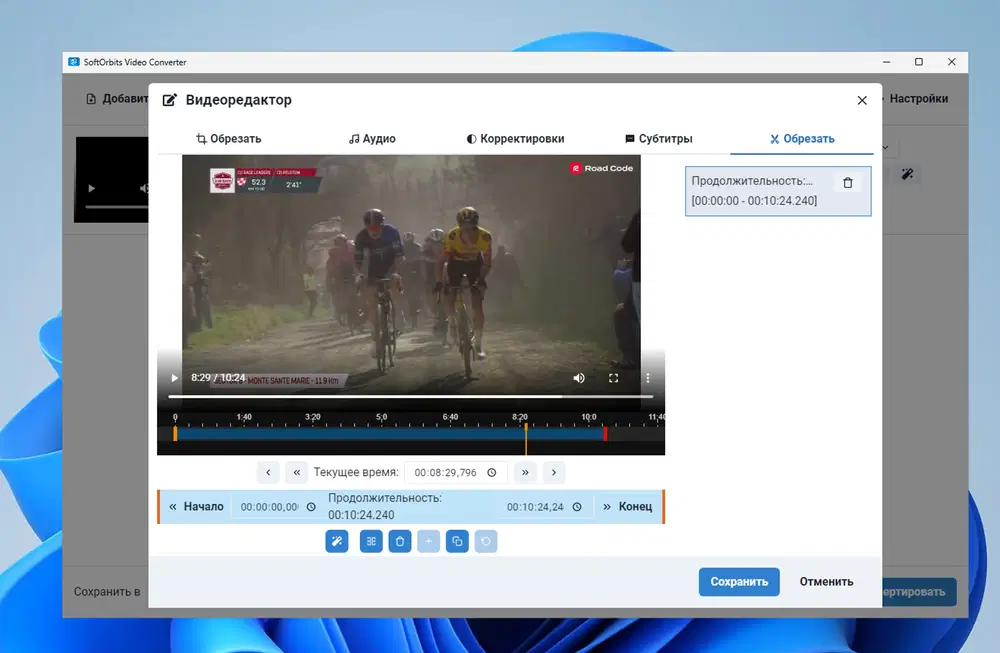
Task: Set segment end with Конец button
Action: [628, 506]
